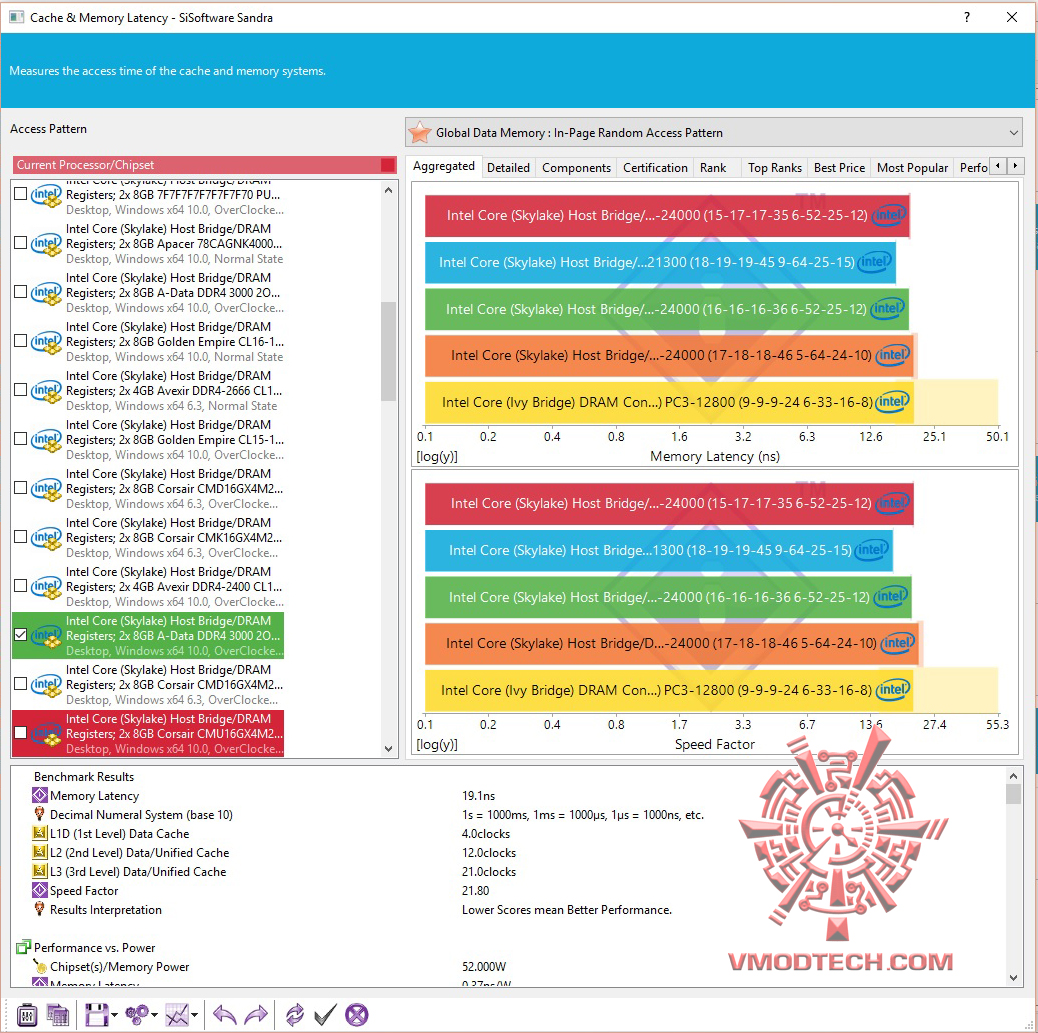Click the tab strip scroll-right arrow
The height and width of the screenshot is (1033, 1038).
[x=1015, y=166]
